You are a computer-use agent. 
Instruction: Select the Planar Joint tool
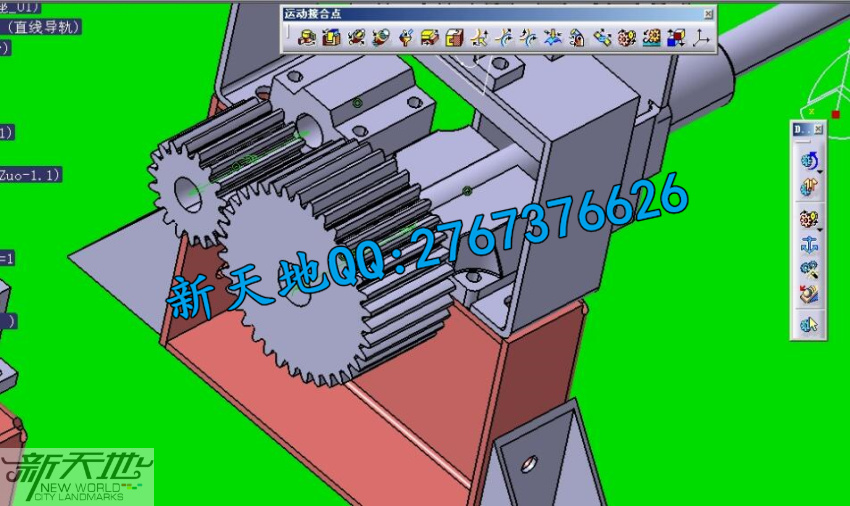[429, 37]
